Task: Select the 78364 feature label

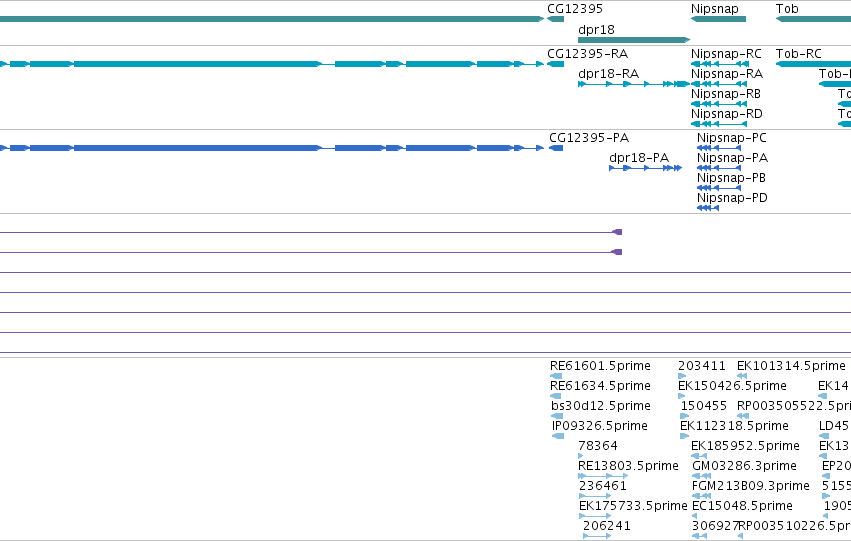Action: (x=598, y=446)
